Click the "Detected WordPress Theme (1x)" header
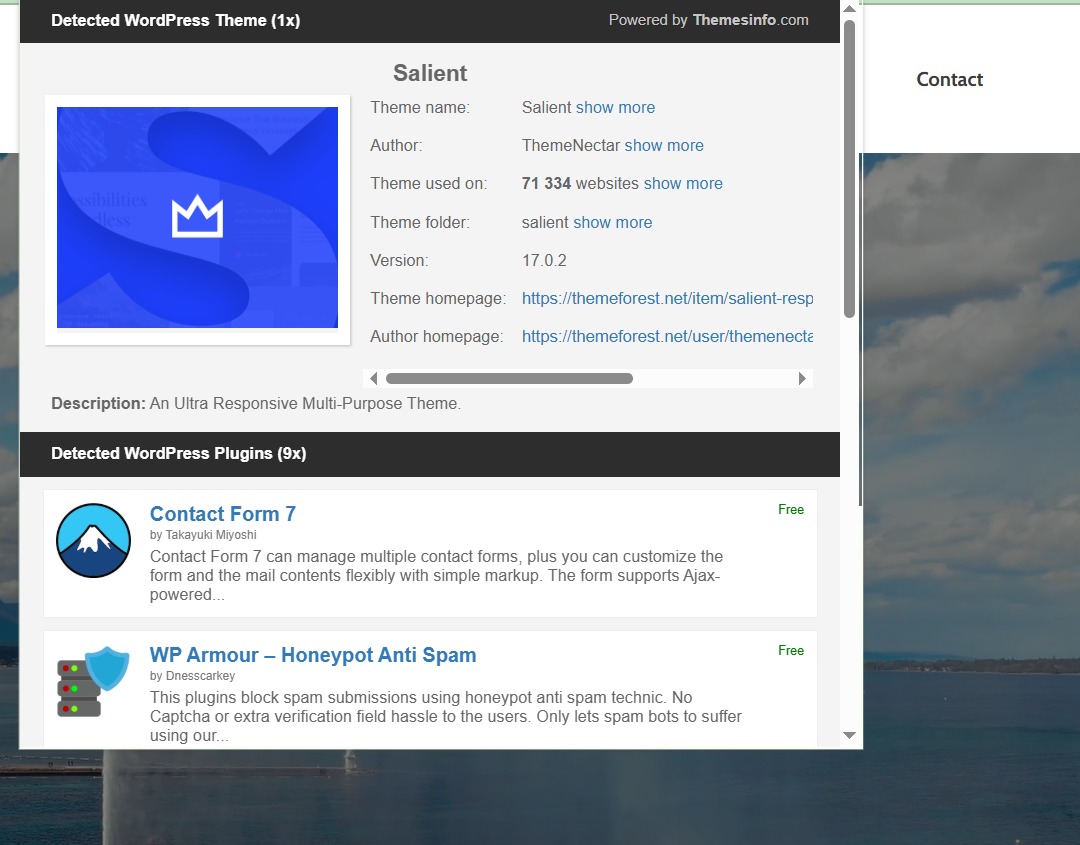The height and width of the screenshot is (845, 1080). point(176,21)
